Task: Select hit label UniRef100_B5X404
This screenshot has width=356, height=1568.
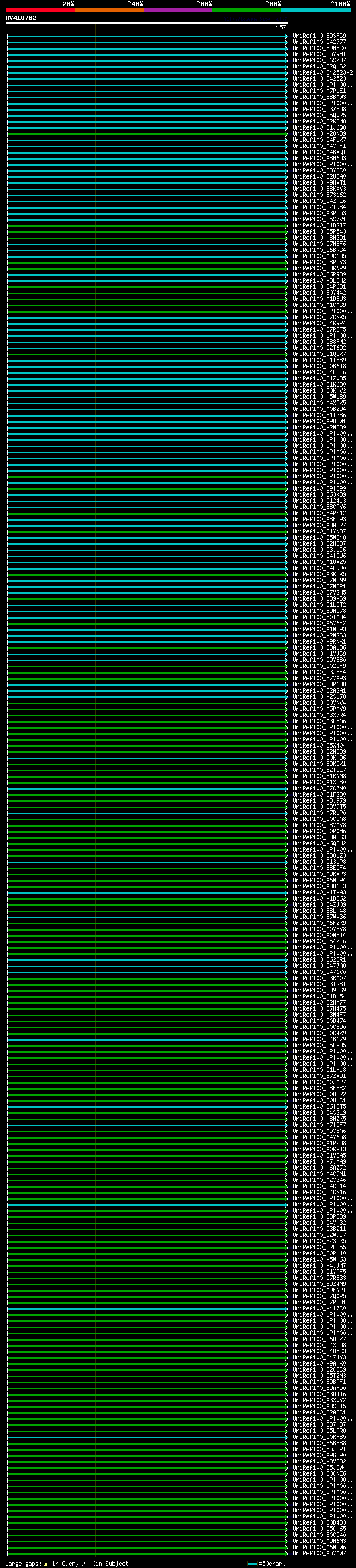Action: (x=319, y=746)
